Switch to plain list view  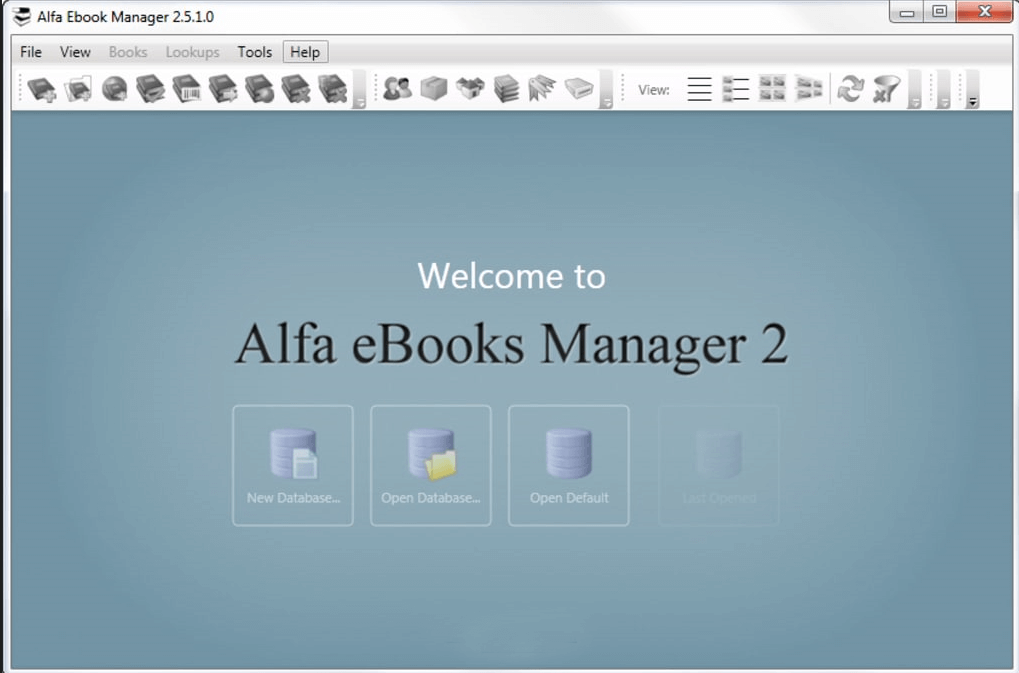[700, 89]
